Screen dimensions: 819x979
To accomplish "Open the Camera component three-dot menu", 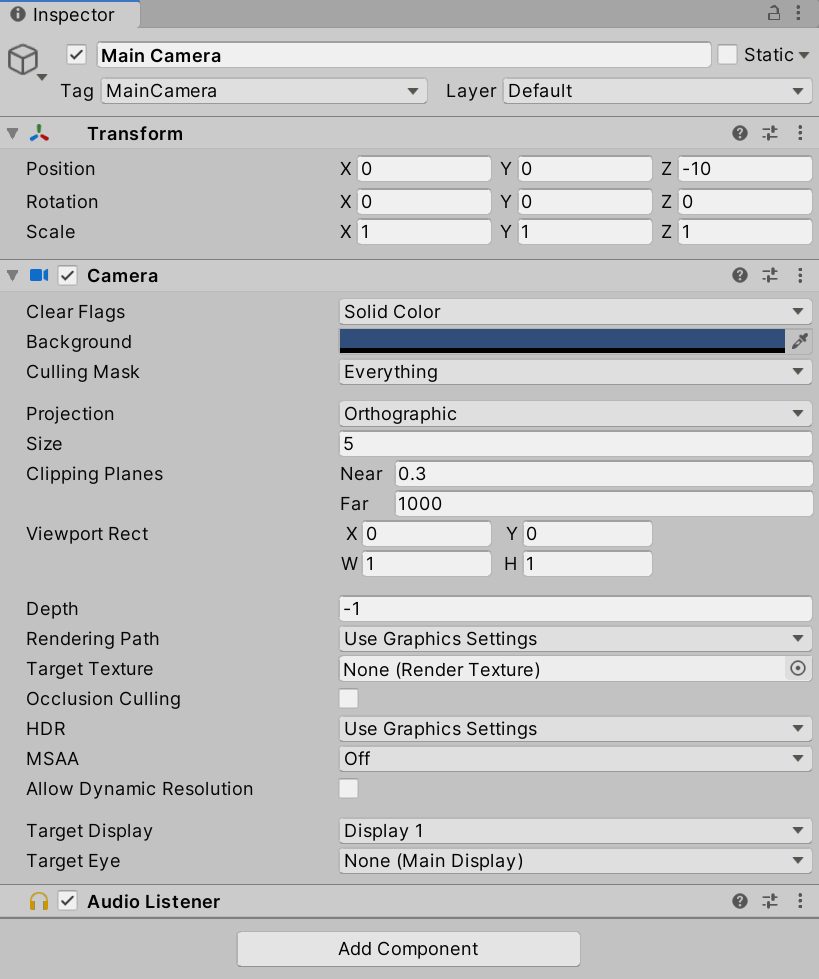I will (800, 275).
